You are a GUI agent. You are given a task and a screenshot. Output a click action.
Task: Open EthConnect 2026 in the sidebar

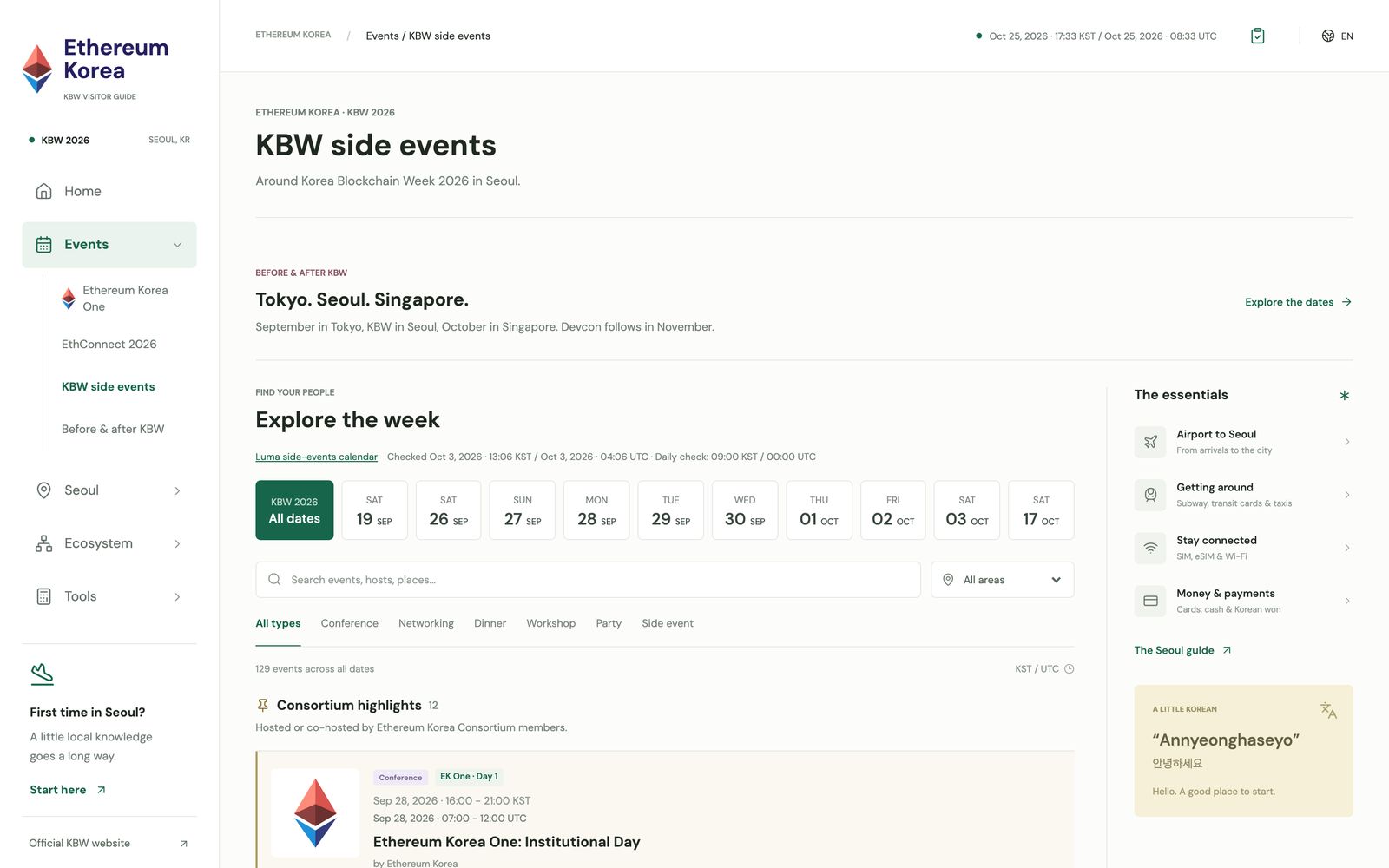tap(109, 345)
